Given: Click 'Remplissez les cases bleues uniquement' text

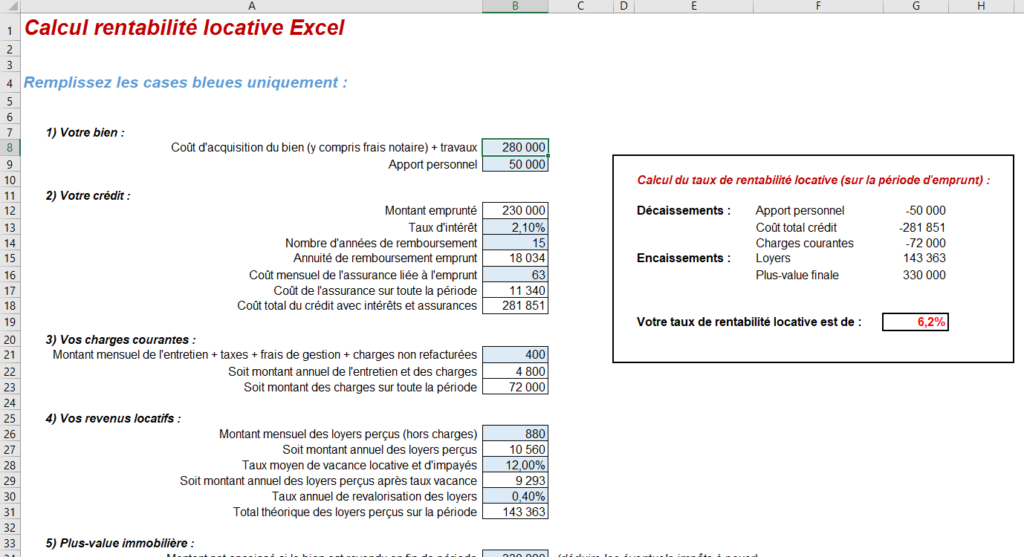Looking at the screenshot, I should 185,82.
